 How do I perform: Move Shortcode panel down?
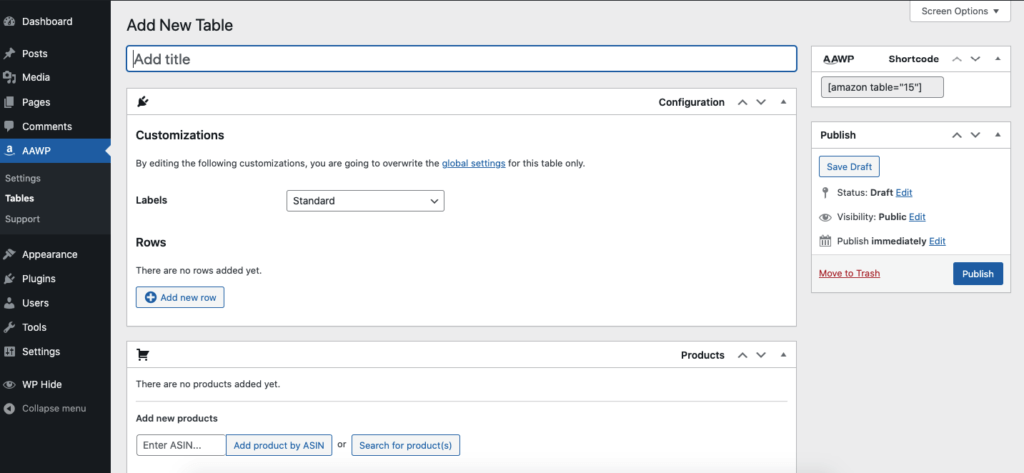[976, 59]
